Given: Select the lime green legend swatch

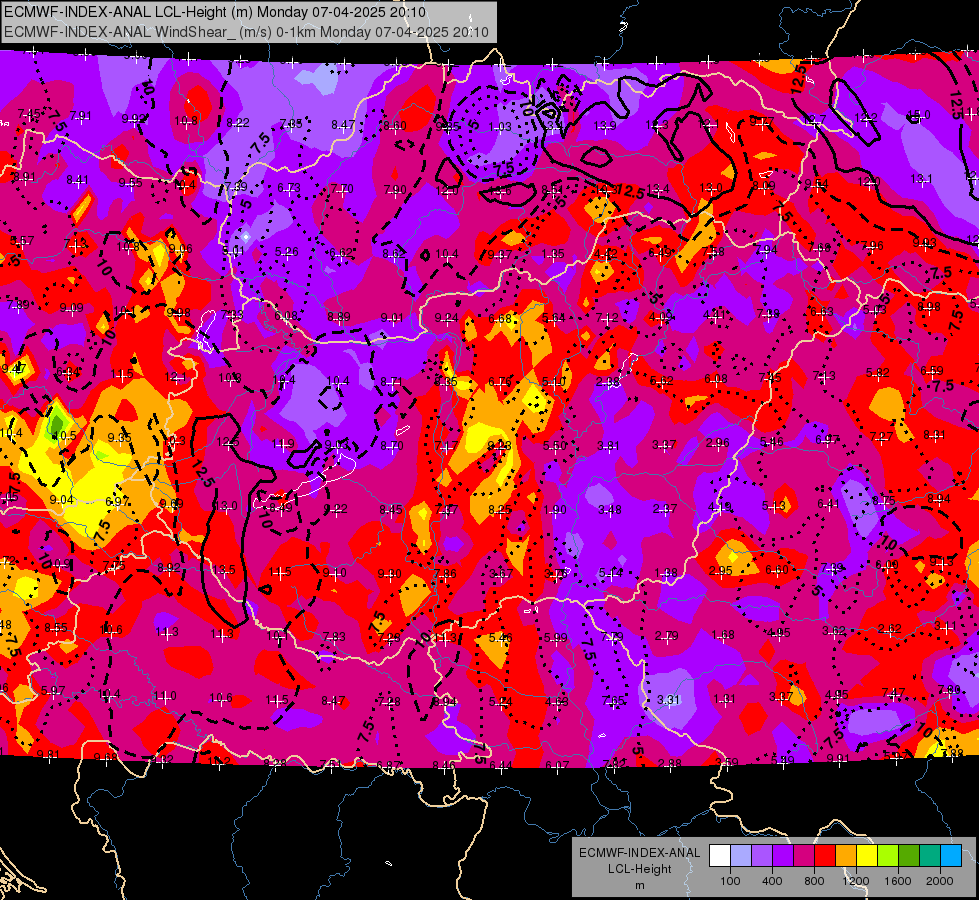Looking at the screenshot, I should pyautogui.click(x=888, y=855).
